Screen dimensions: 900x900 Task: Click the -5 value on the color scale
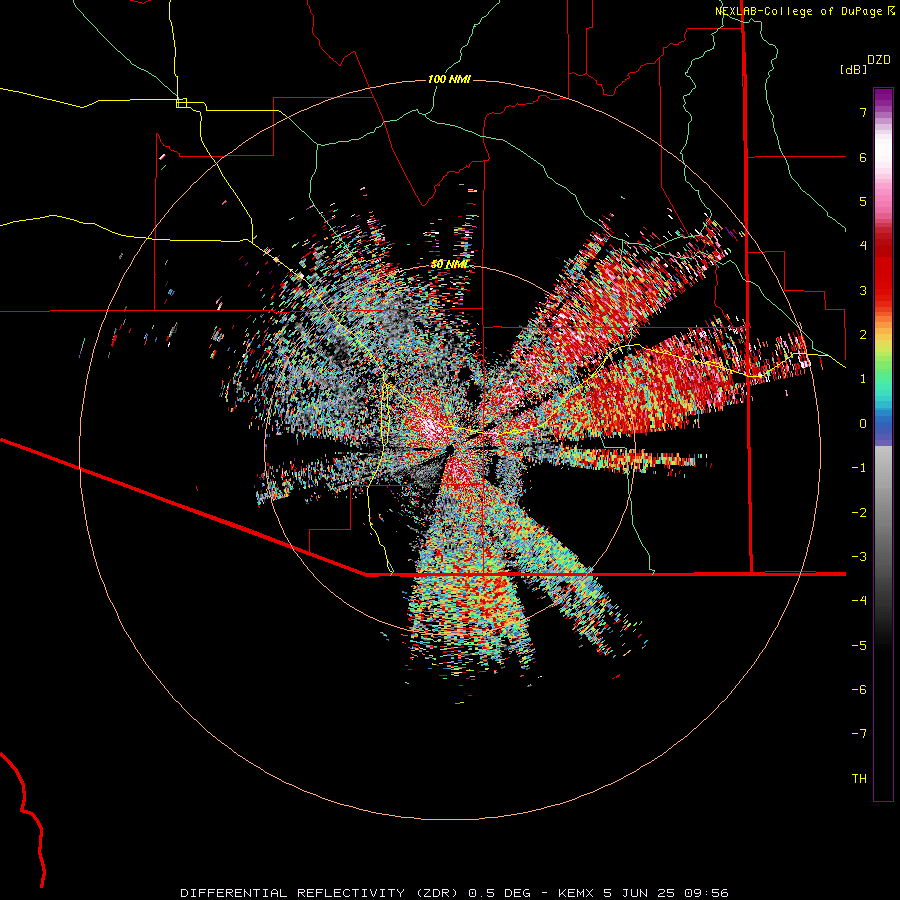tap(859, 646)
